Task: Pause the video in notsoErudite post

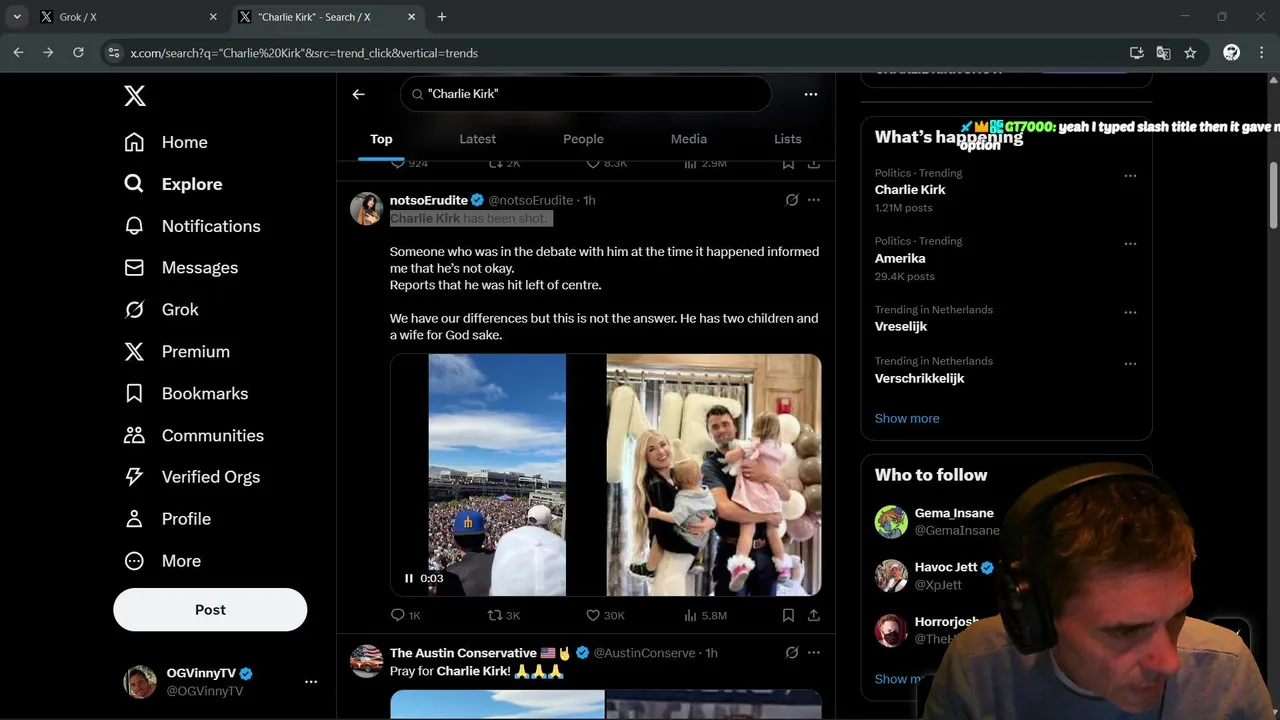Action: pos(408,578)
